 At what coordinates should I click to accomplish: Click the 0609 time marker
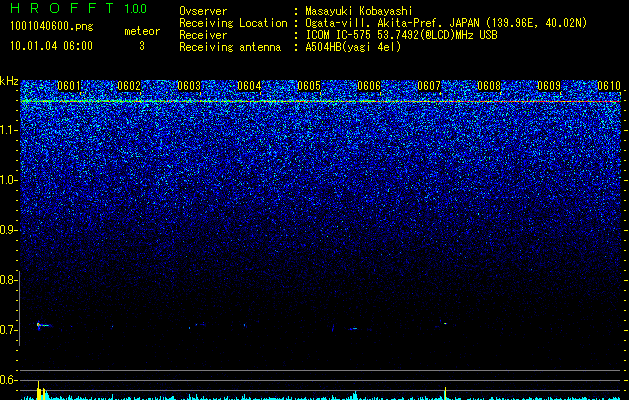pos(549,86)
